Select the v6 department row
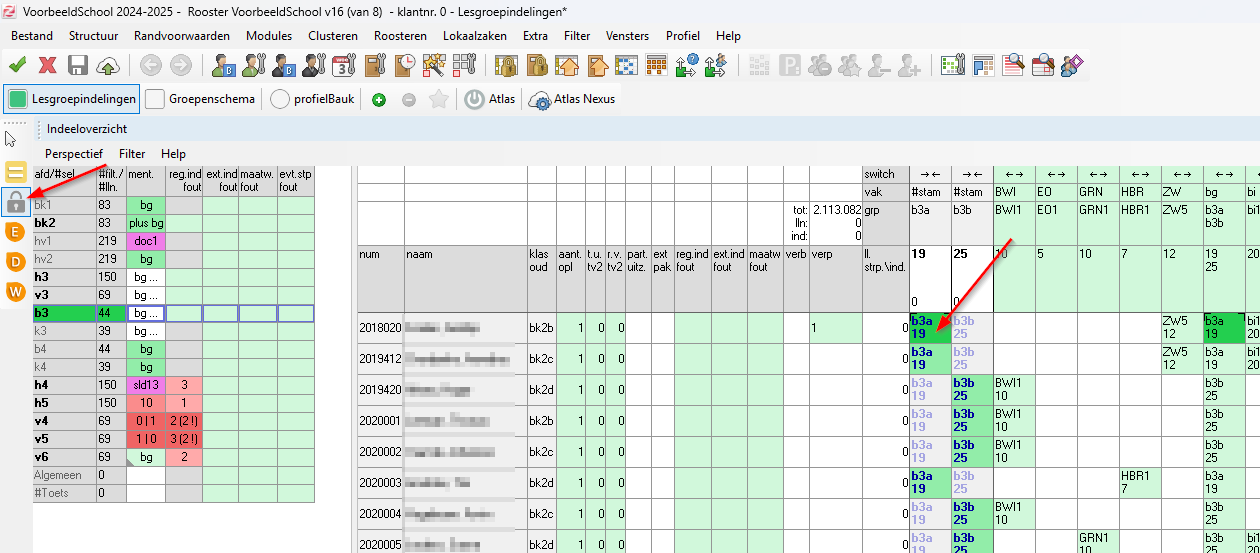Viewport: 1260px width, 553px height. tap(174, 457)
